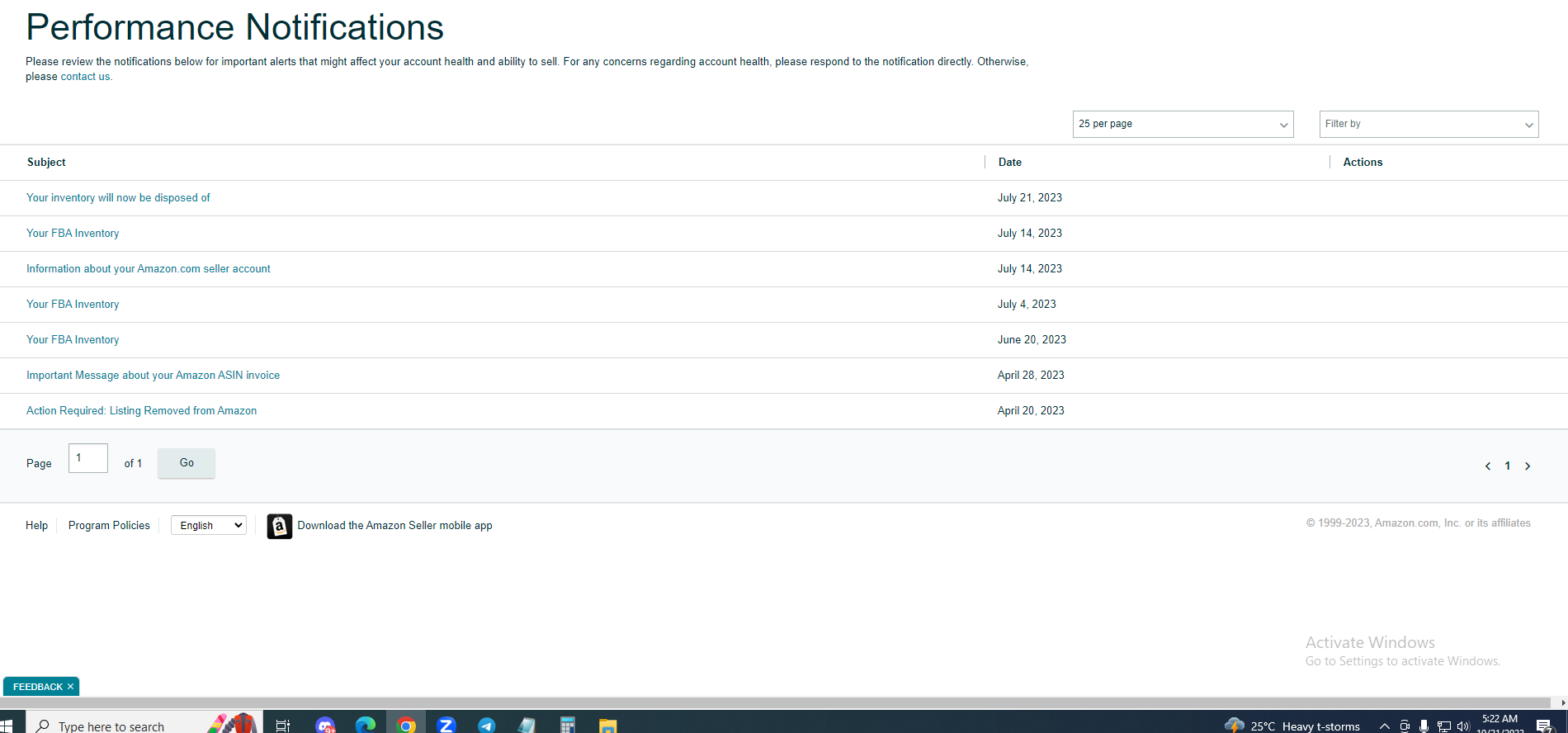Show hidden system tray icons
The height and width of the screenshot is (733, 1568).
[x=1385, y=726]
